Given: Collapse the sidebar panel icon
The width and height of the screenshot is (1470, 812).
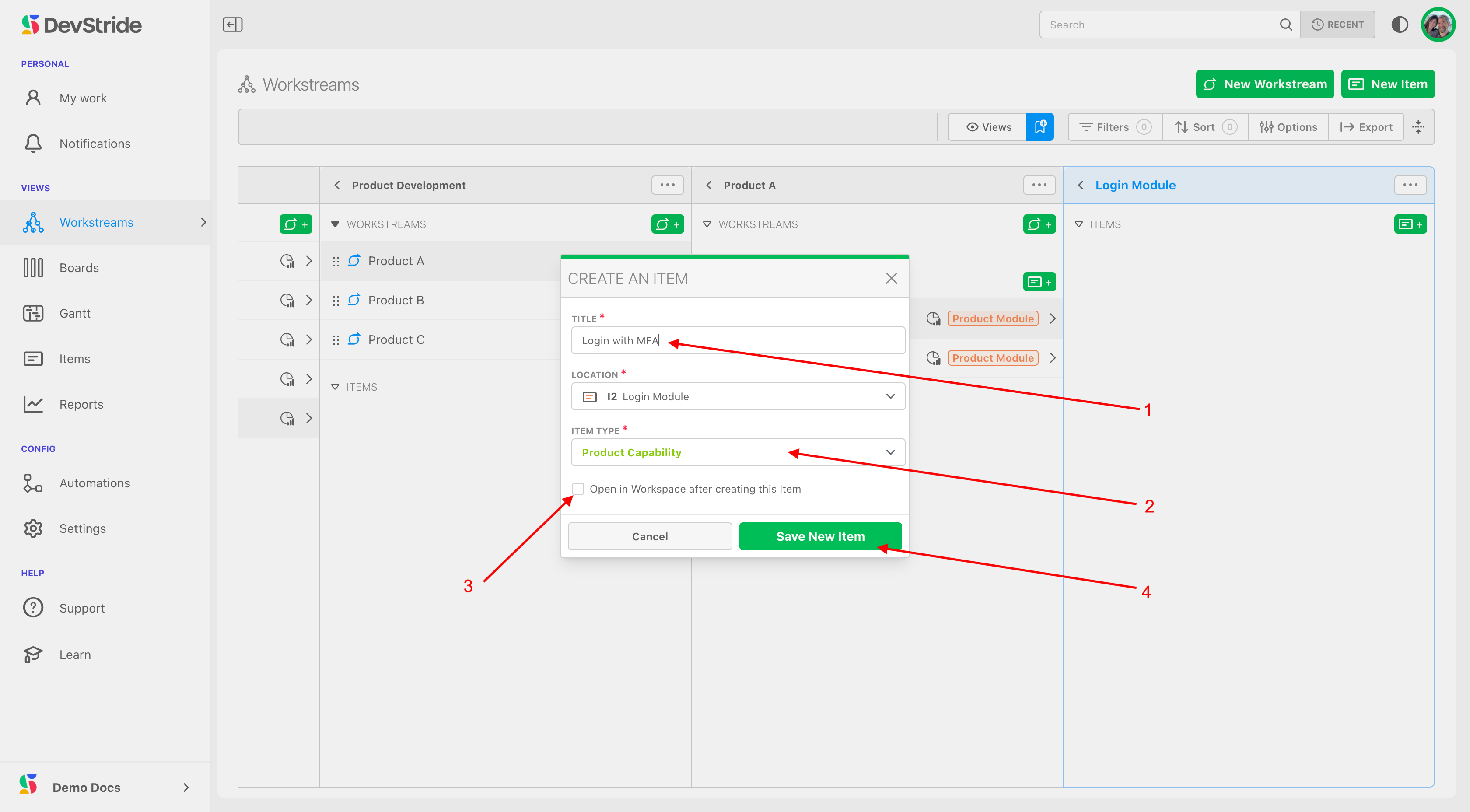Looking at the screenshot, I should coord(232,24).
